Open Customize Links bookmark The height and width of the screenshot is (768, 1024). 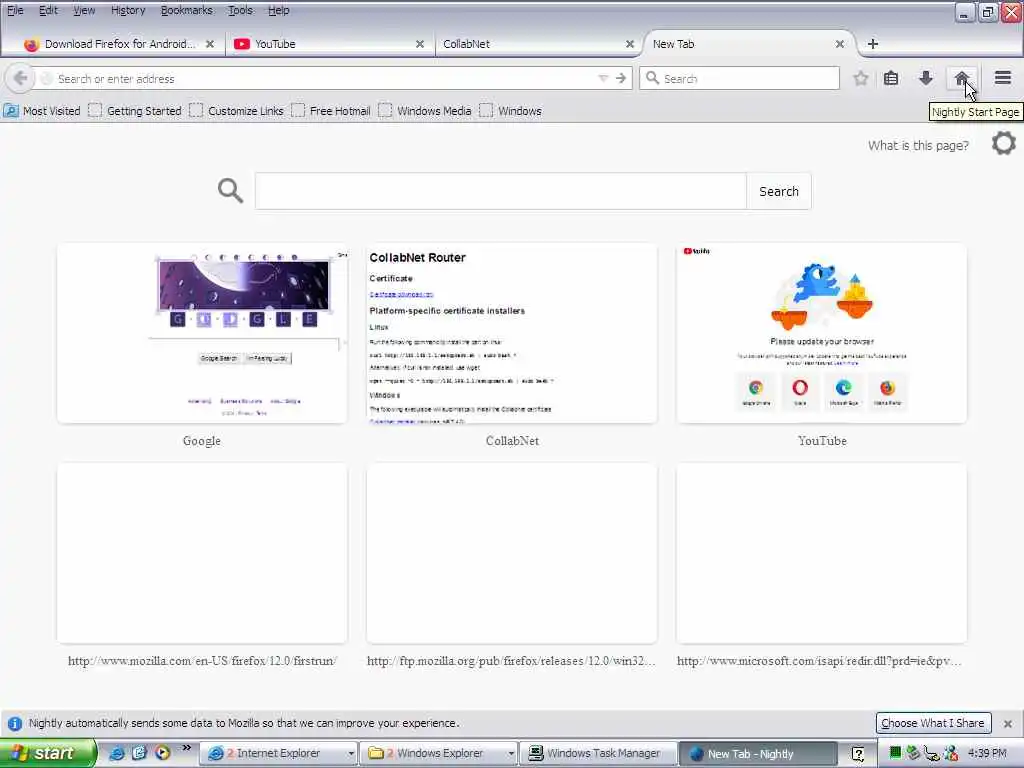click(236, 111)
